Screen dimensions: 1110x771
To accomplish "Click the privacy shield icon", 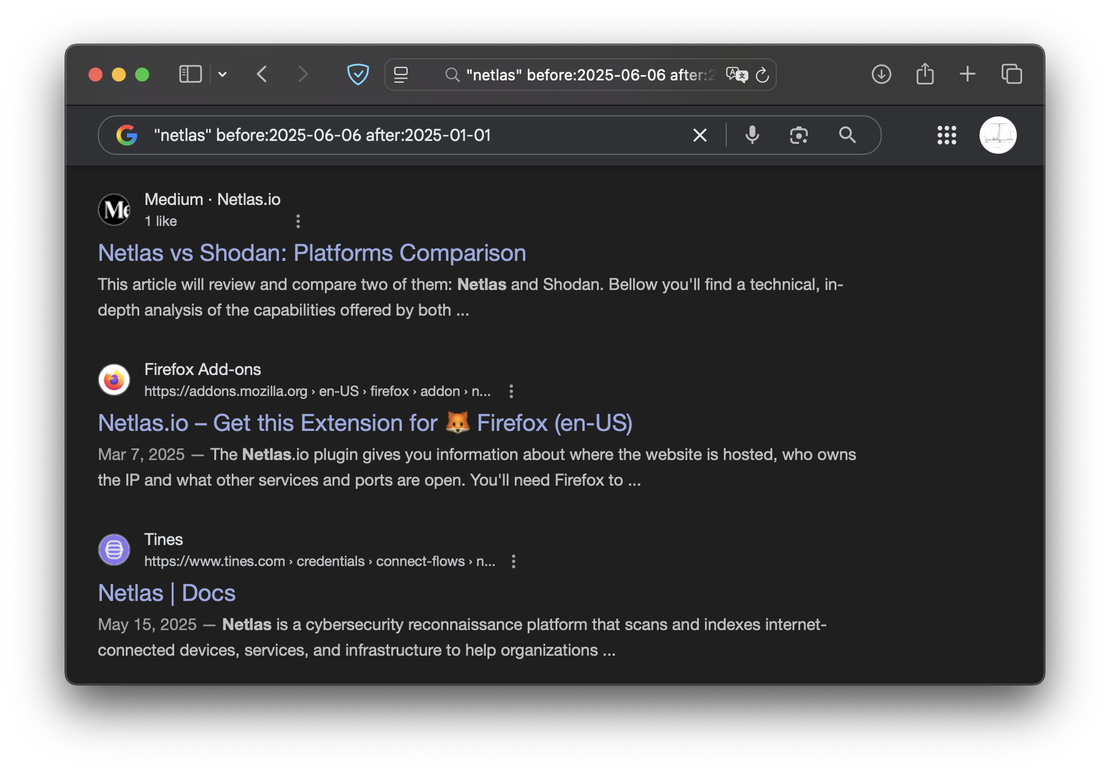I will (358, 74).
